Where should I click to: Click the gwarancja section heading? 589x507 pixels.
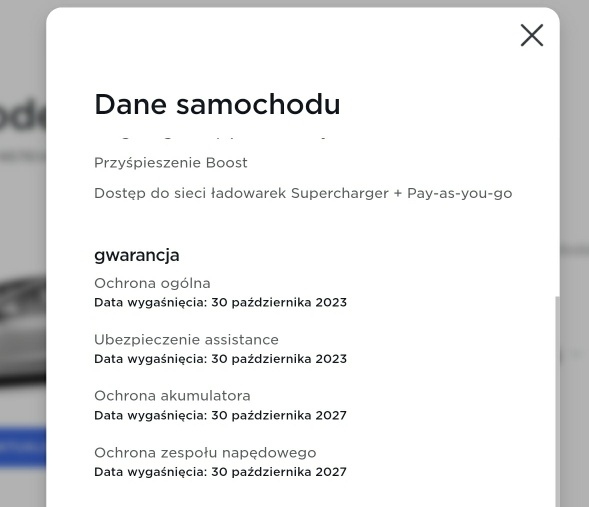137,255
